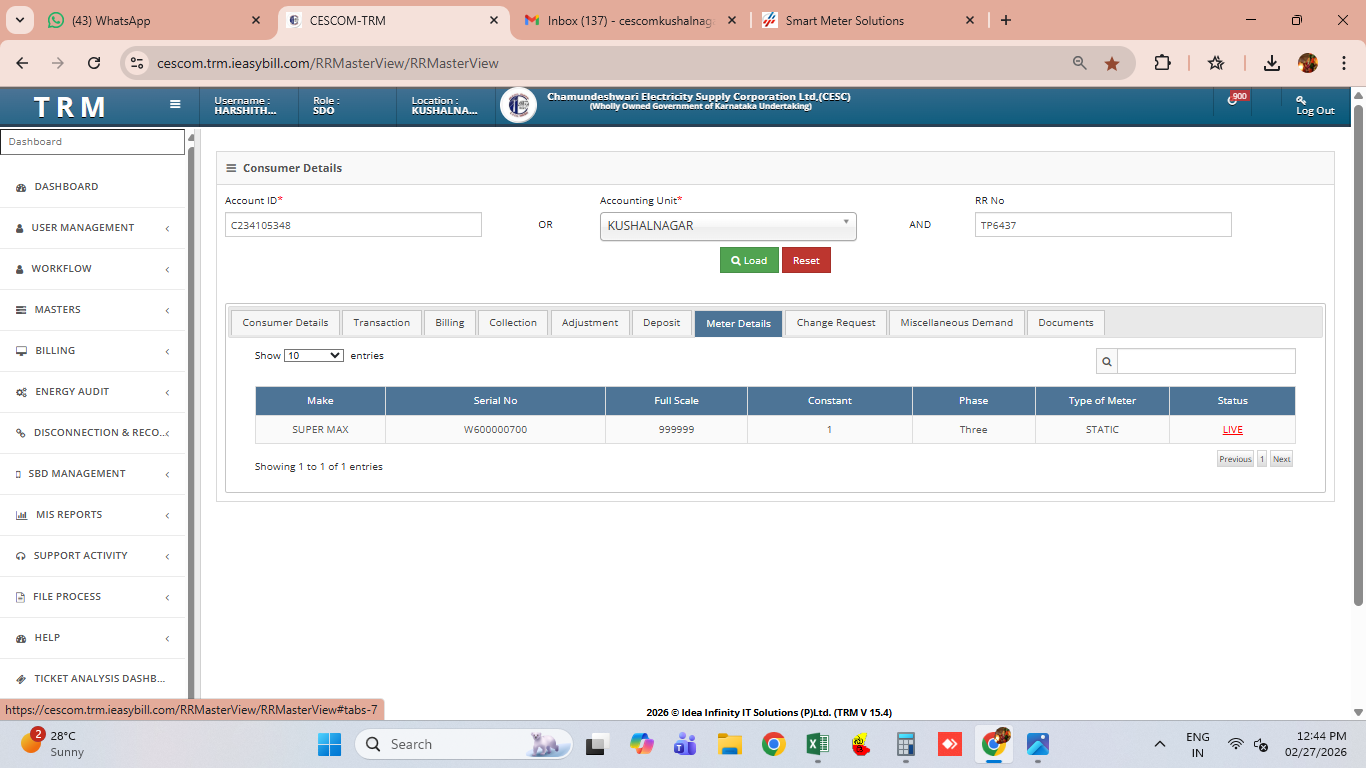
Task: Switch to the Deposit tab
Action: (662, 323)
